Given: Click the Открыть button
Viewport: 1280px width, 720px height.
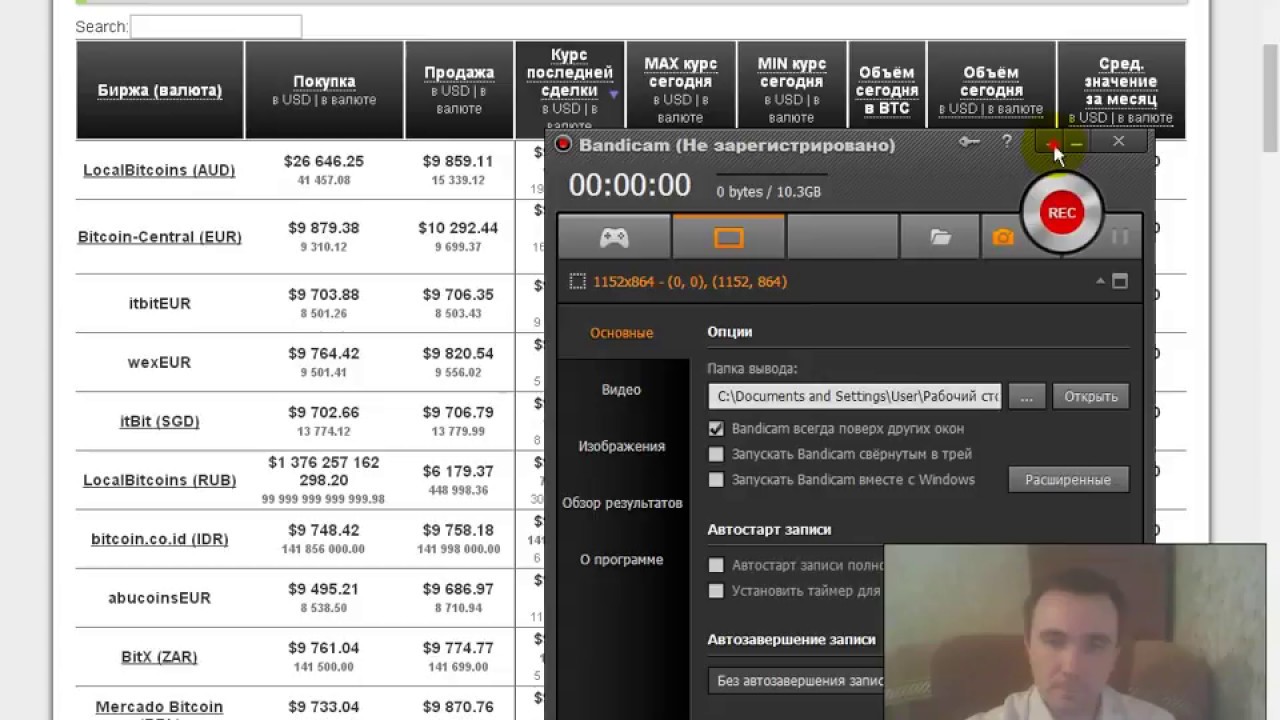Looking at the screenshot, I should [1091, 396].
